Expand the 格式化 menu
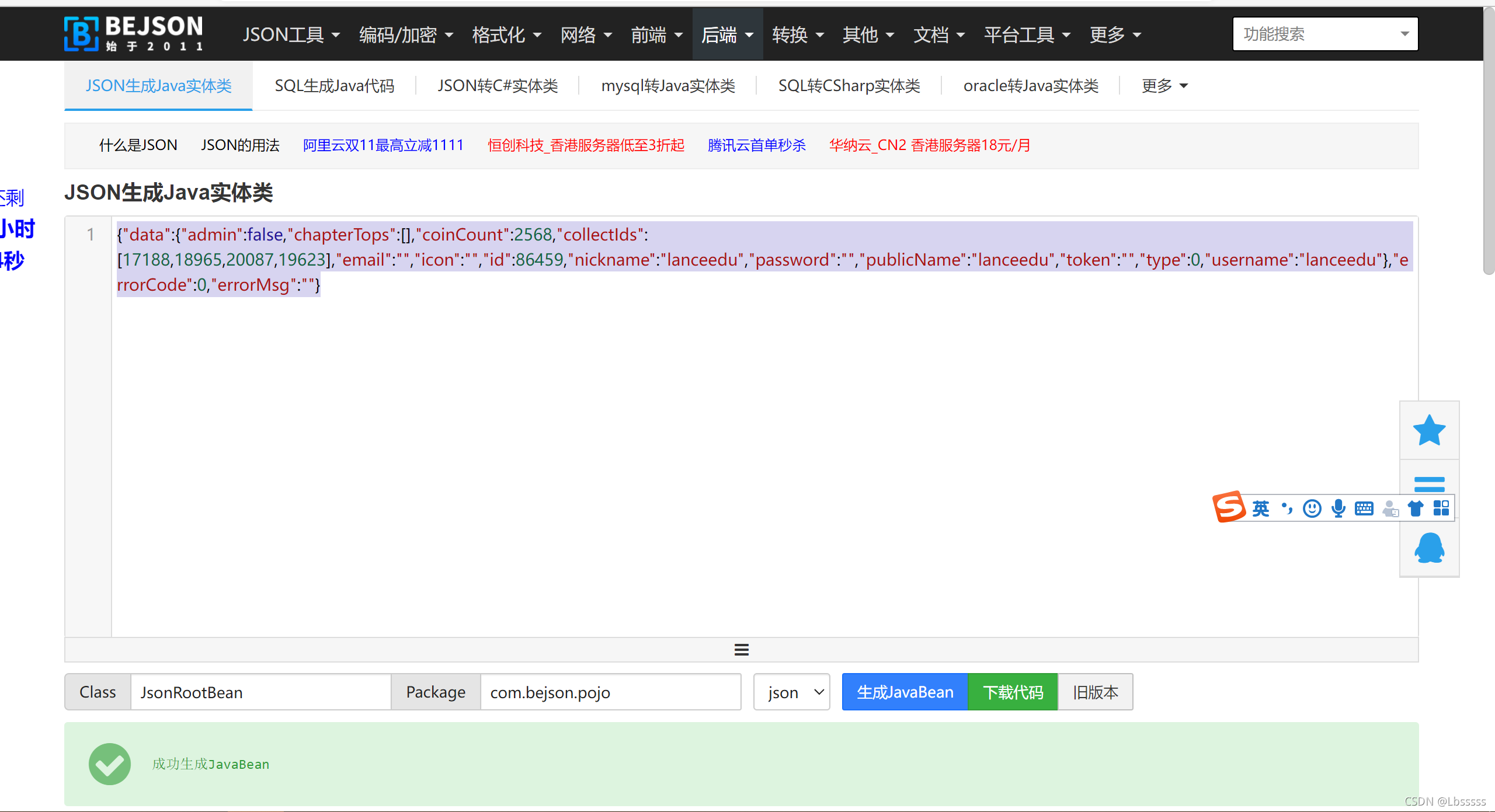 tap(506, 34)
